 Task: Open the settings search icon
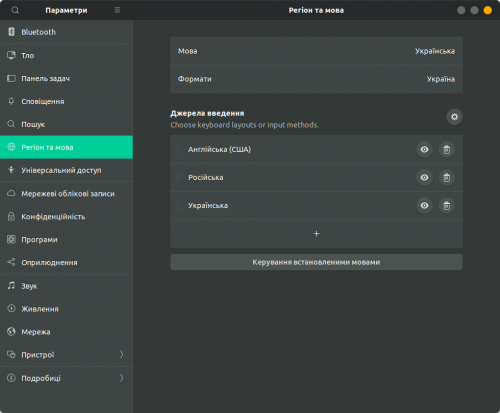[x=15, y=10]
